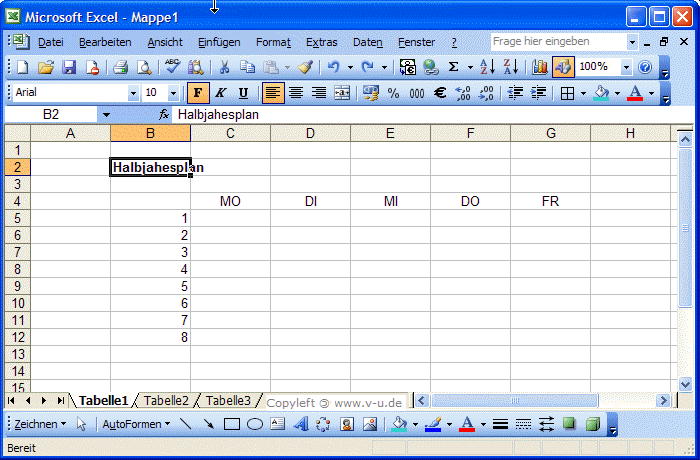
Task: Select the oval shape tool
Action: [x=255, y=424]
